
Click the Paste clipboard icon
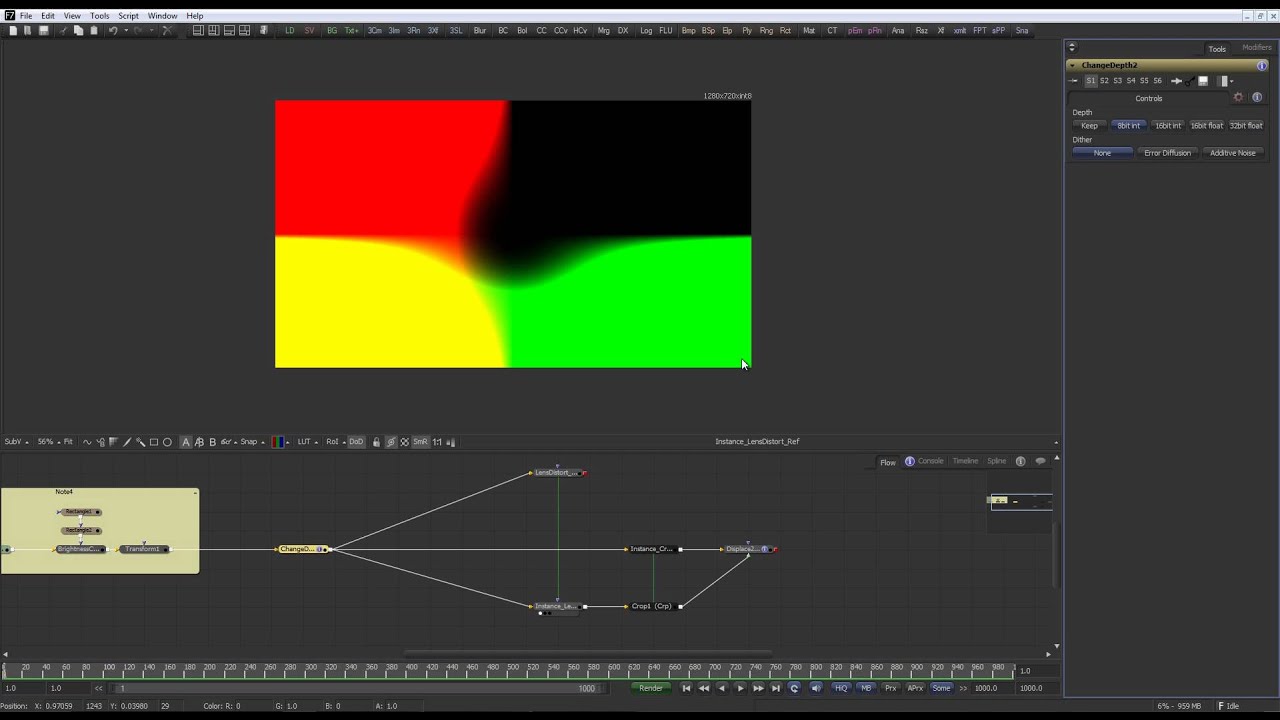click(94, 31)
